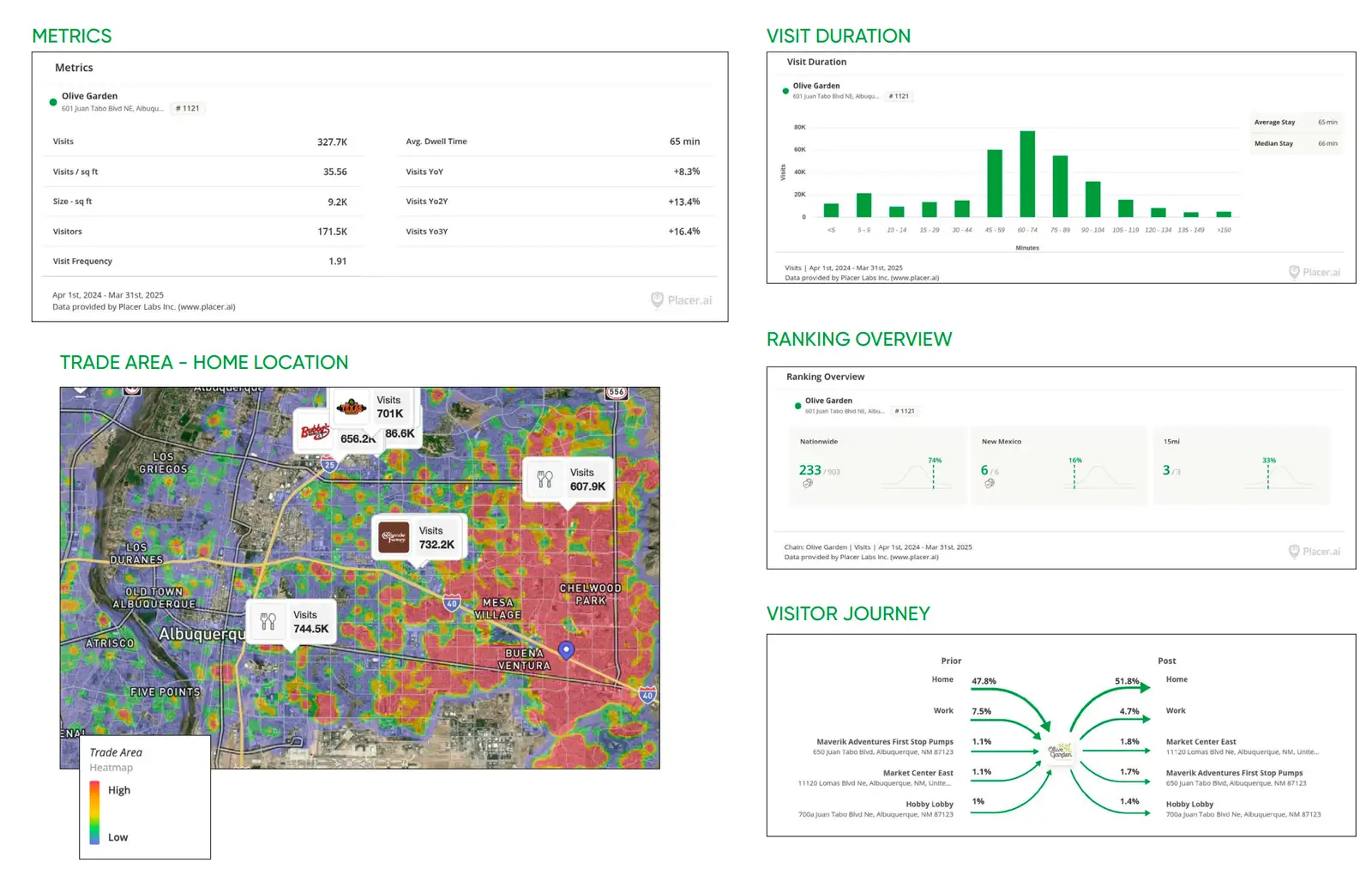1372x869 pixels.
Task: Click the green dot beside Olive Garden in Ranking Overview
Action: point(797,406)
